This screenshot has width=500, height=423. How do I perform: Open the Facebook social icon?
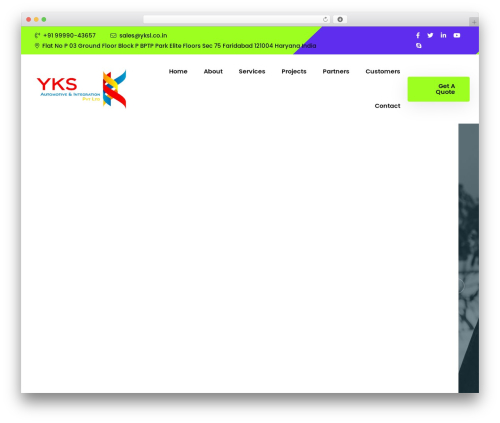[x=418, y=35]
